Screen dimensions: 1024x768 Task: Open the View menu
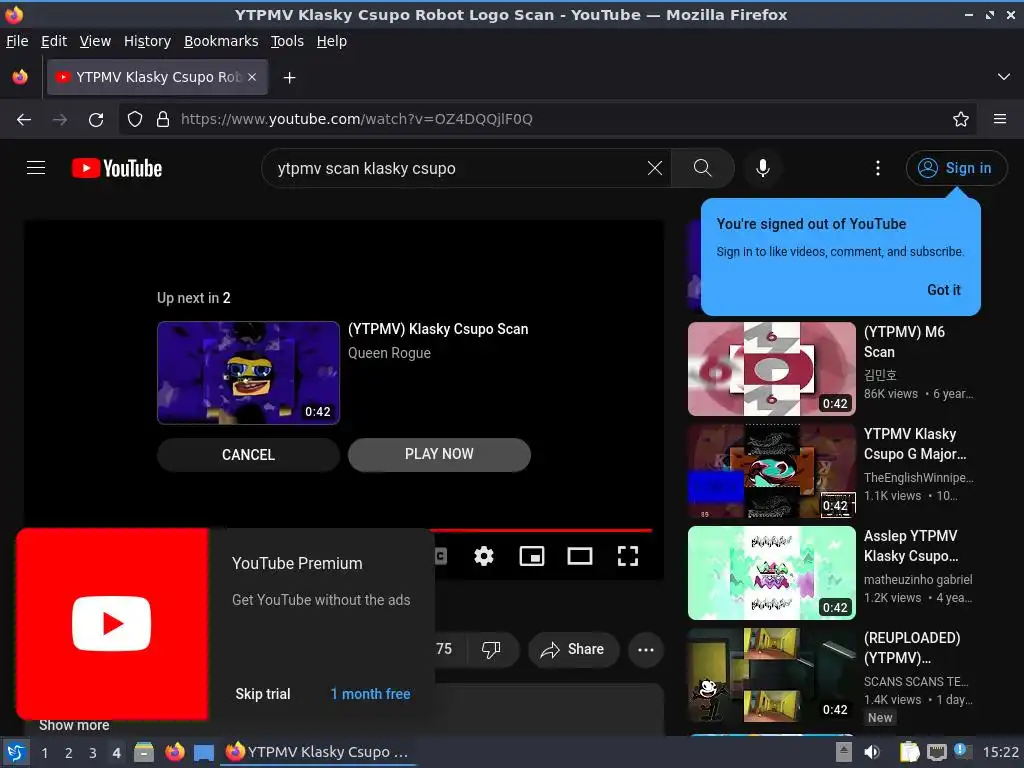point(95,41)
